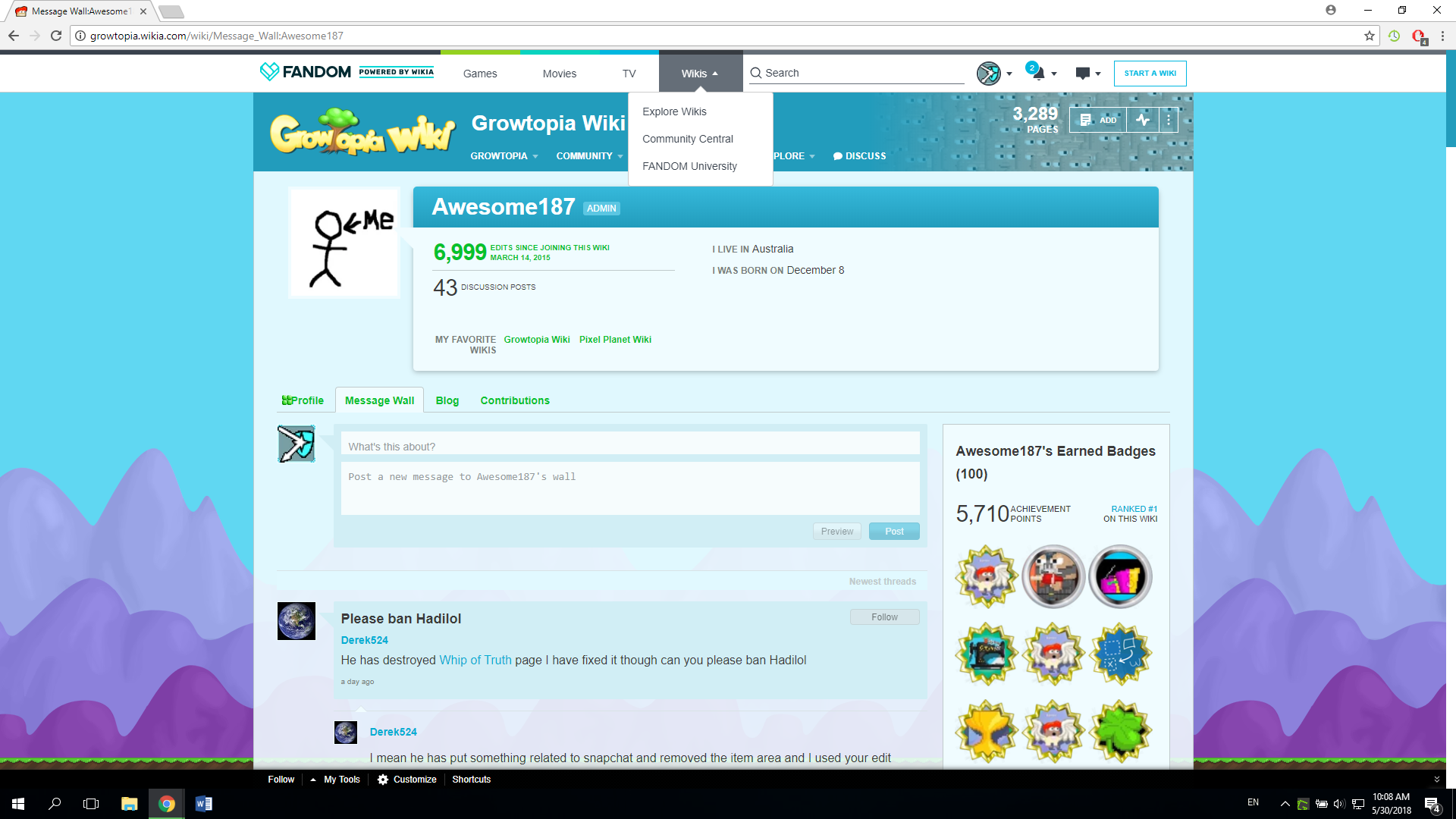Click the wiki activity pulse icon
The image size is (1456, 819).
pyautogui.click(x=1143, y=120)
